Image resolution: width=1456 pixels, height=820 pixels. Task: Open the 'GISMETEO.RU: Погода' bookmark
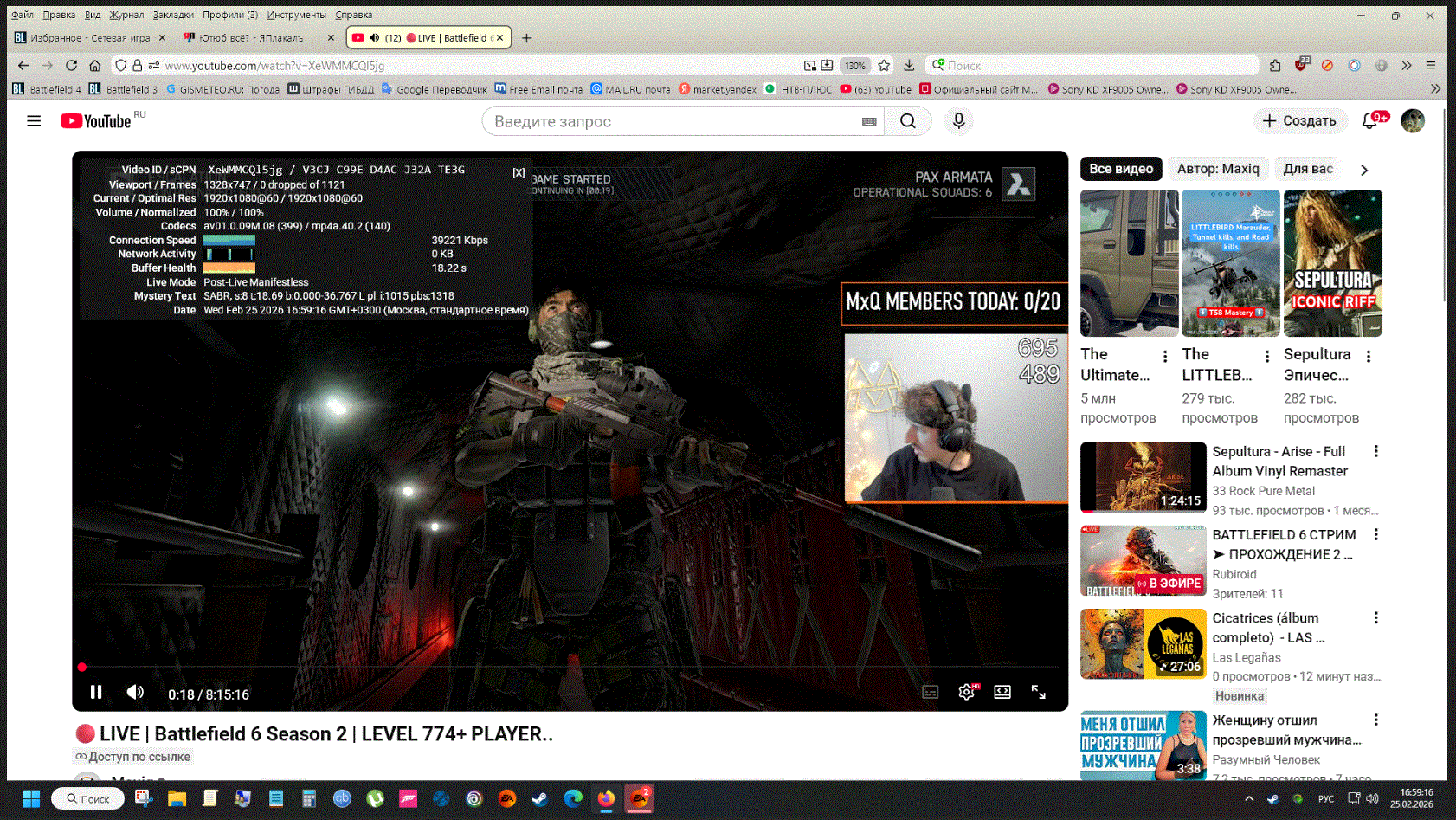click(x=222, y=89)
